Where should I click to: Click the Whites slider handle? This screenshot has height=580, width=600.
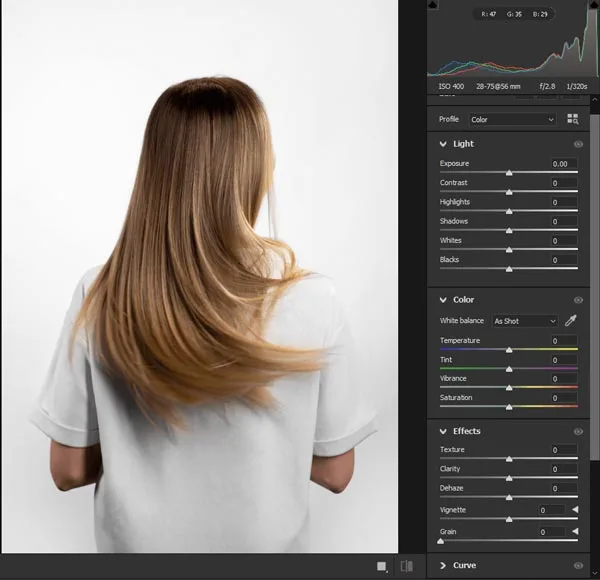[x=509, y=250]
